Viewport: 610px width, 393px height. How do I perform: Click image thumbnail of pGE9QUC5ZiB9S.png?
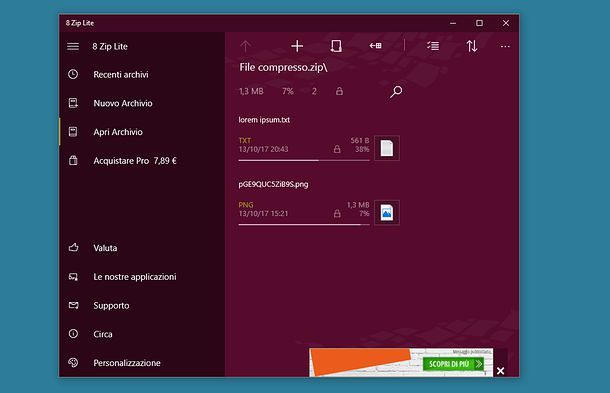click(x=387, y=212)
